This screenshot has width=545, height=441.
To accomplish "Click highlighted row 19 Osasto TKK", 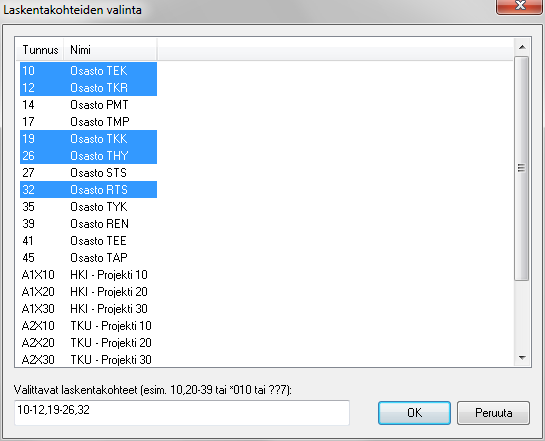I will pos(88,139).
